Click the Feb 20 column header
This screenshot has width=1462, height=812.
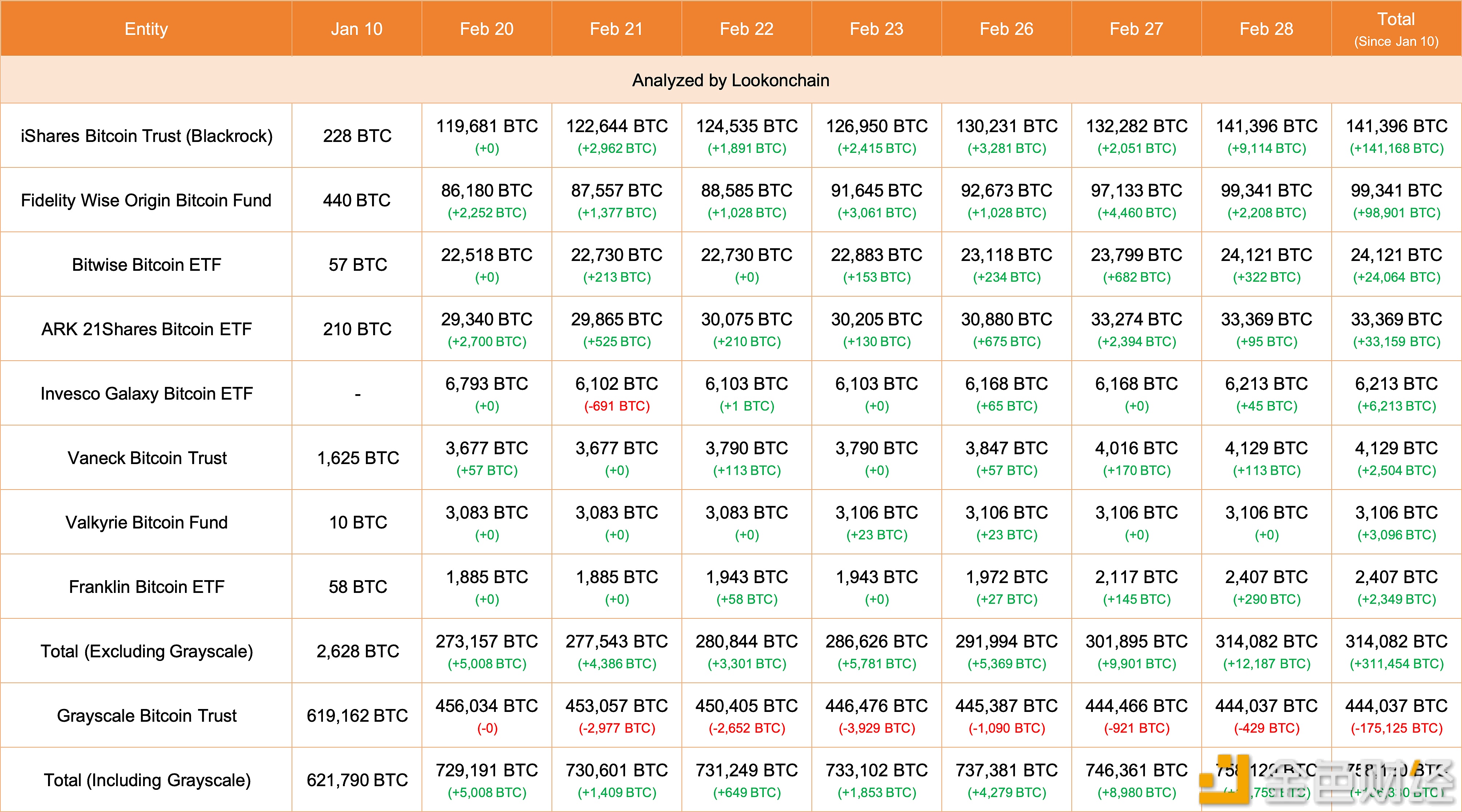pyautogui.click(x=487, y=29)
